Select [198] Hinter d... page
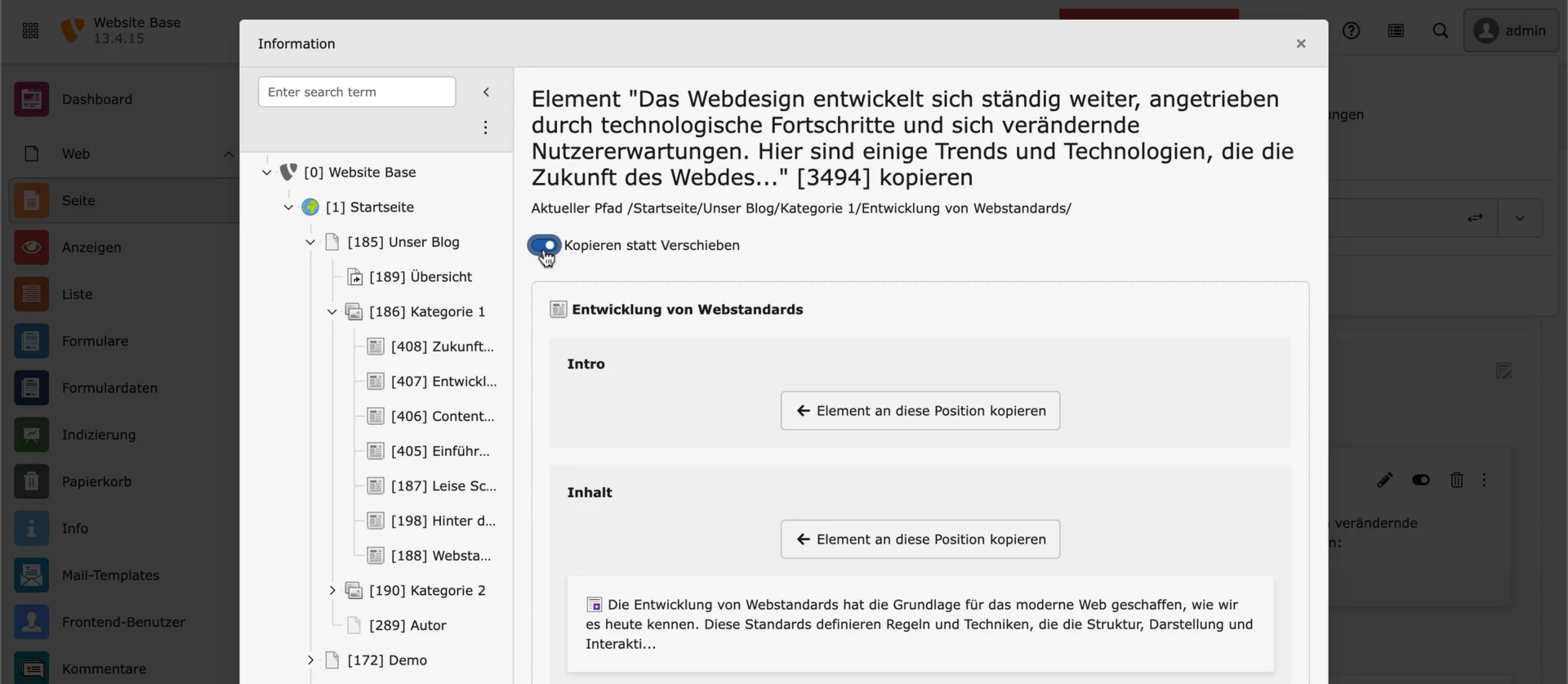This screenshot has width=1568, height=684. pos(443,521)
